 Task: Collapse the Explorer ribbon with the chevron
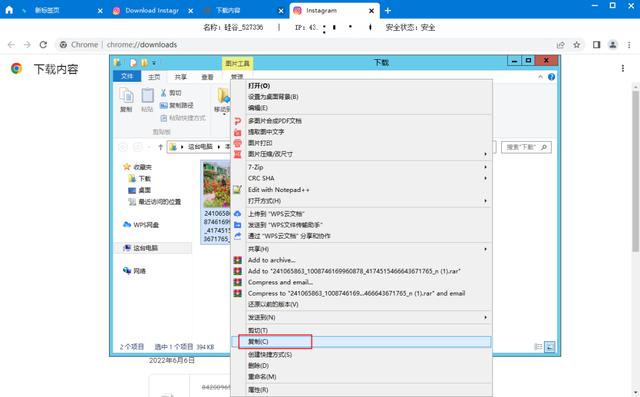click(x=540, y=77)
